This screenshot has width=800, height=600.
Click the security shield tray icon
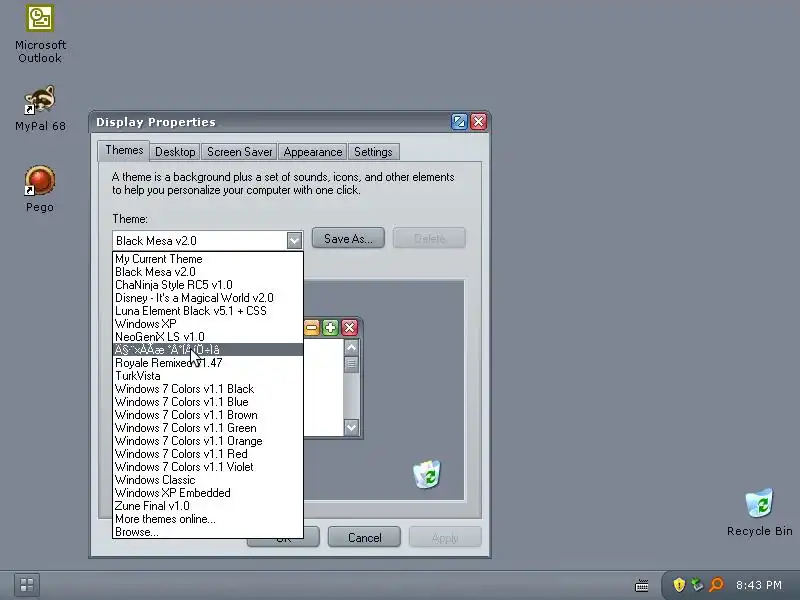(679, 585)
